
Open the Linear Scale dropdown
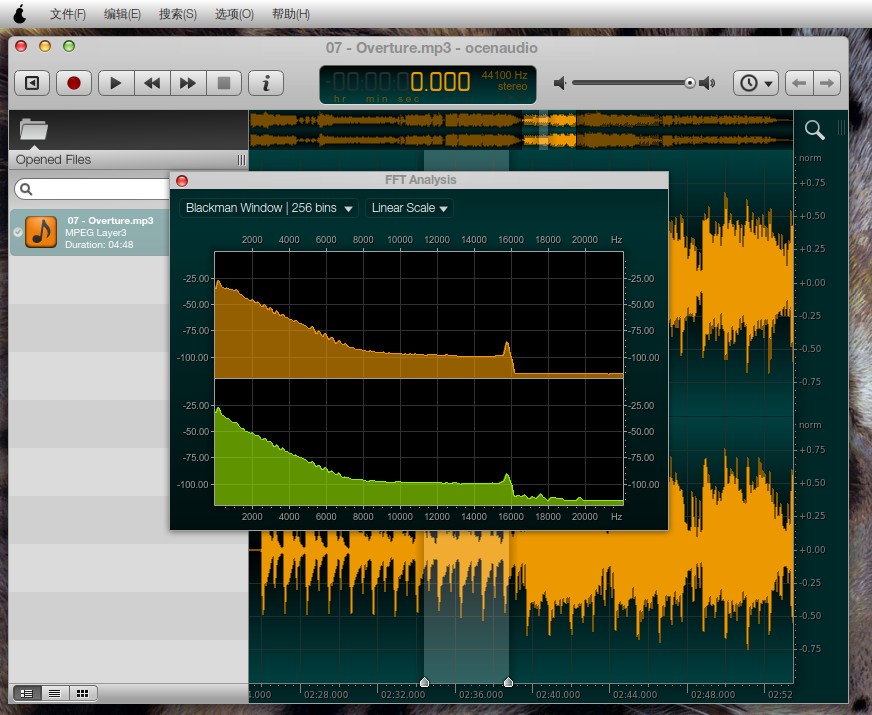click(x=409, y=208)
